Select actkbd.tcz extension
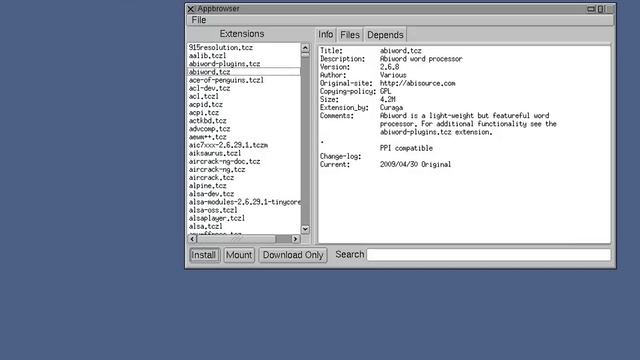This screenshot has width=640, height=360. (244, 121)
